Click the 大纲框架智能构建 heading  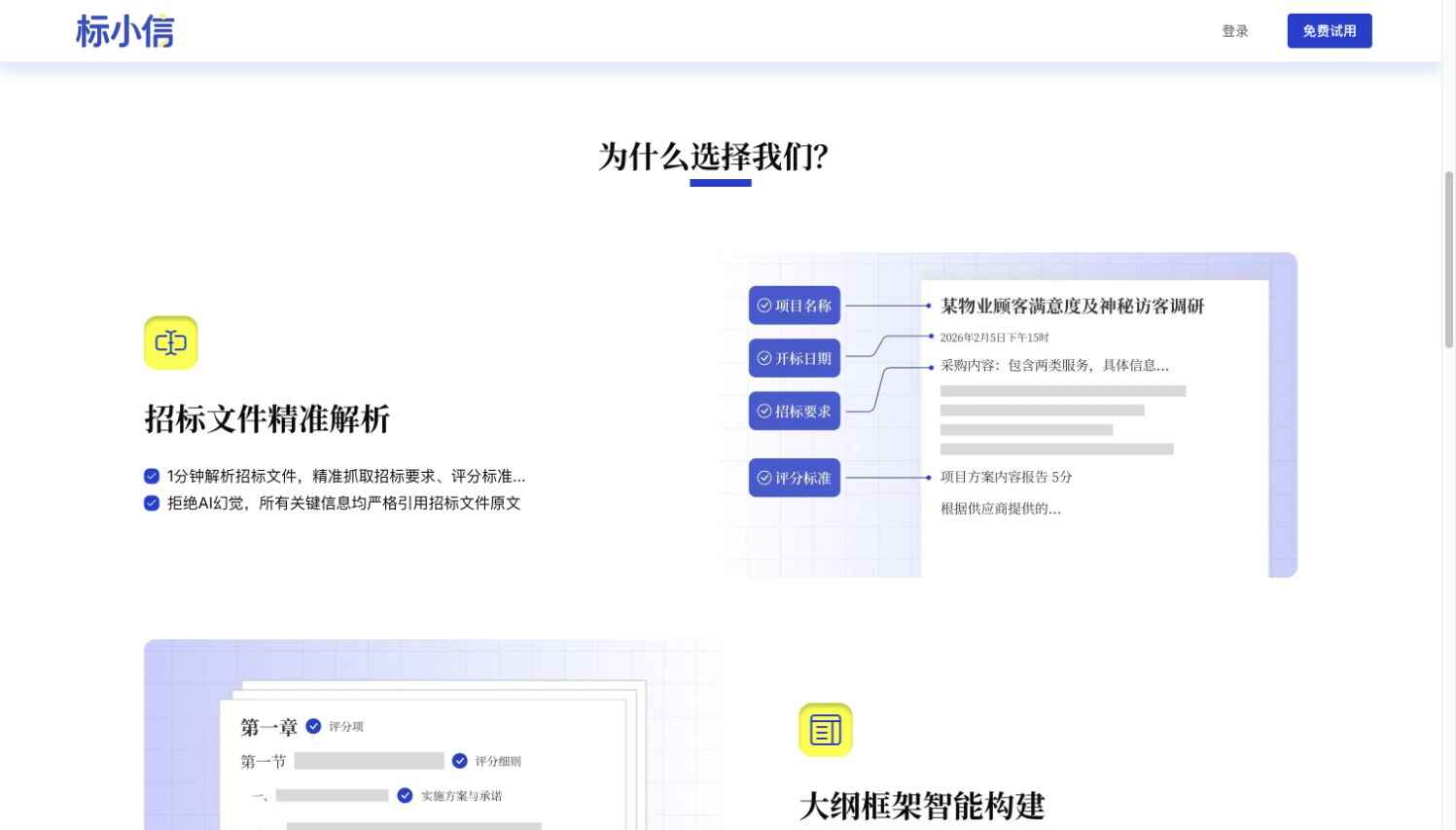(922, 807)
